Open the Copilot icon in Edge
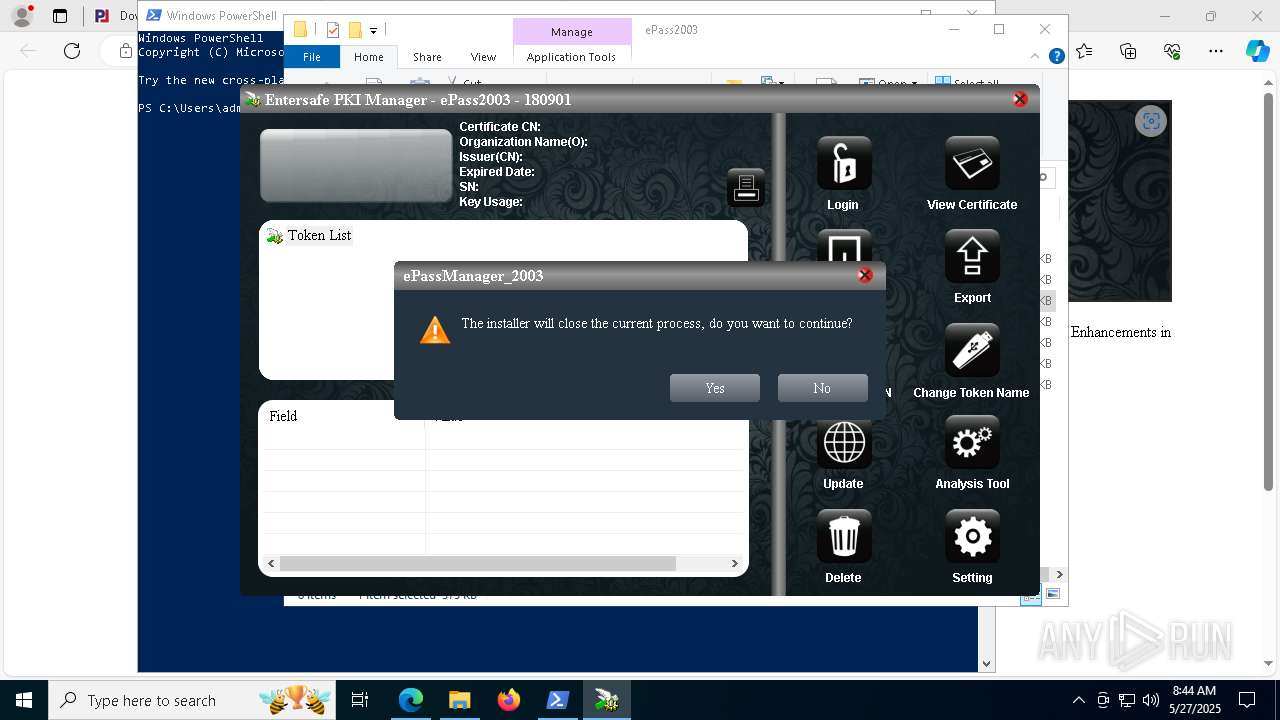This screenshot has height=720, width=1280. 1257,51
